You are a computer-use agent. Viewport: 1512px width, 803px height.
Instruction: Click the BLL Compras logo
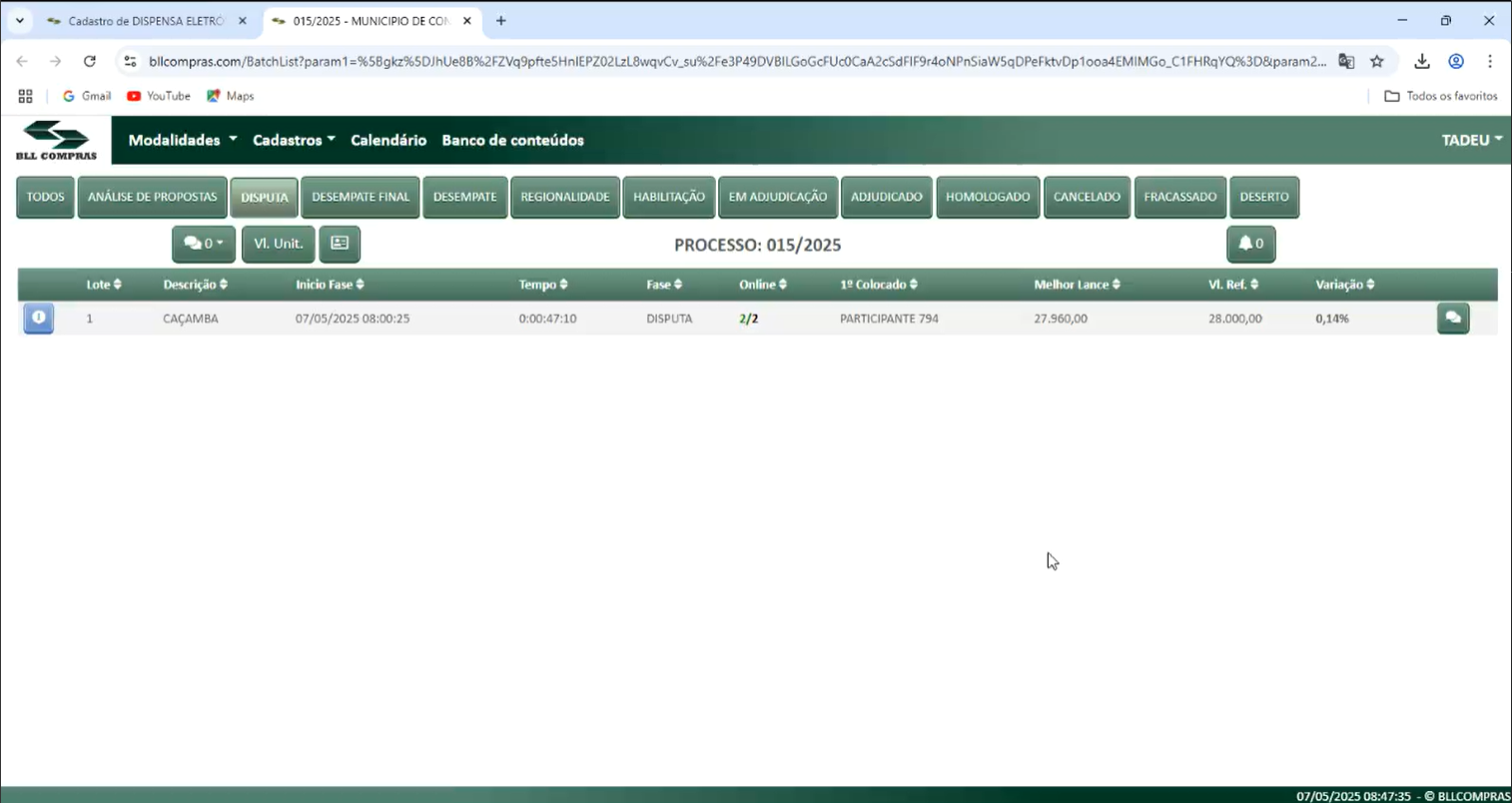pyautogui.click(x=56, y=140)
